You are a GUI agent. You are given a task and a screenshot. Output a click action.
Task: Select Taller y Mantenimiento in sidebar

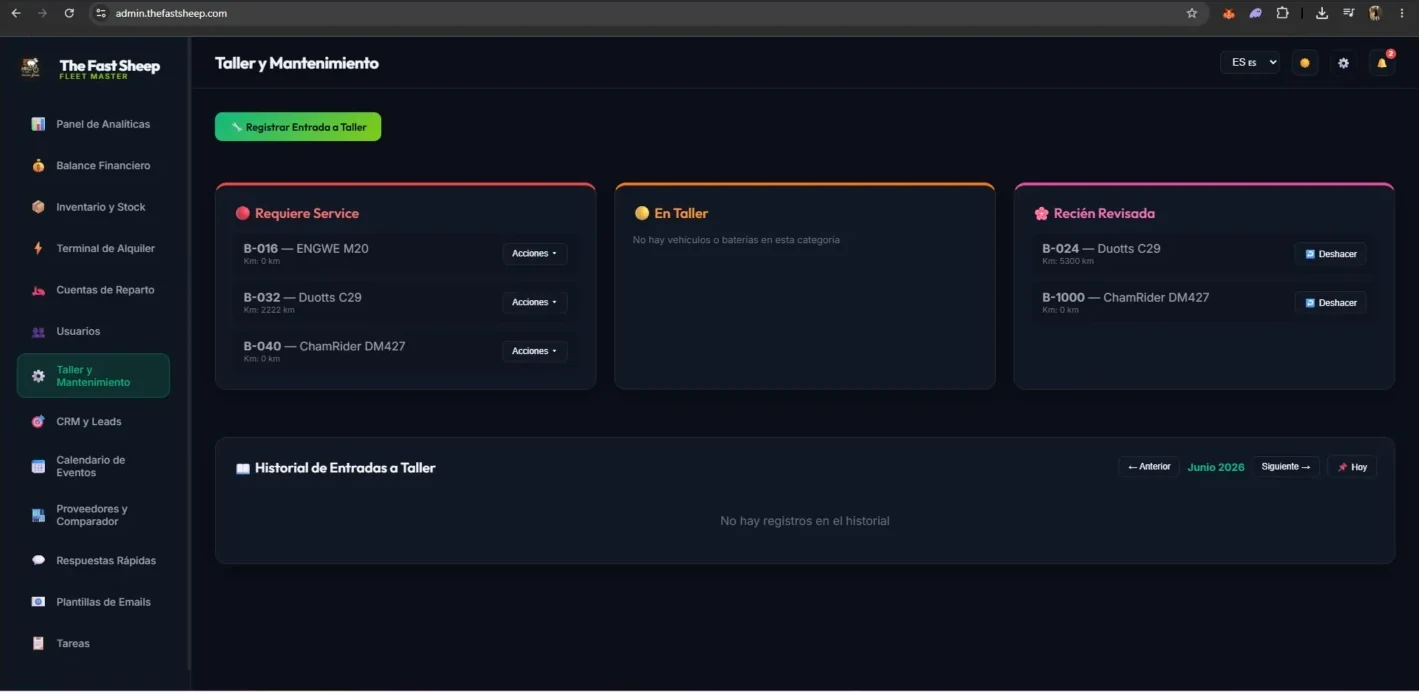pyautogui.click(x=93, y=376)
